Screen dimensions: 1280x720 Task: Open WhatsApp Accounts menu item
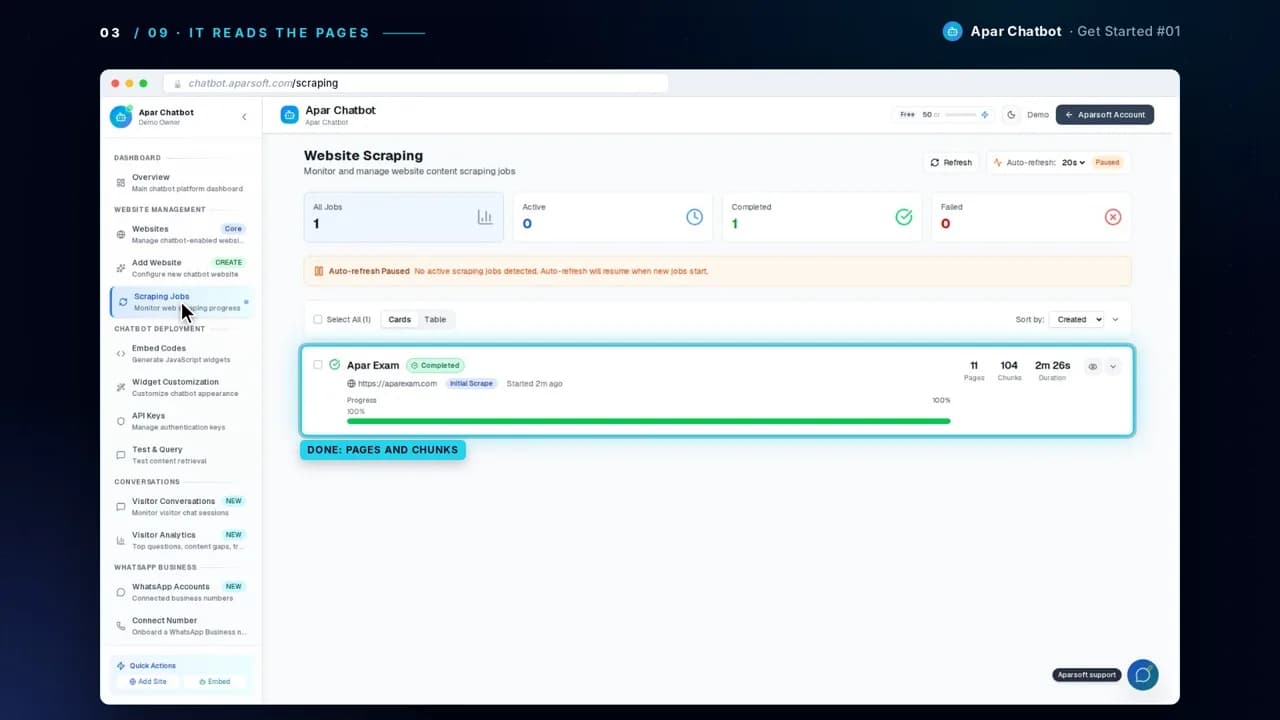[x=181, y=592]
